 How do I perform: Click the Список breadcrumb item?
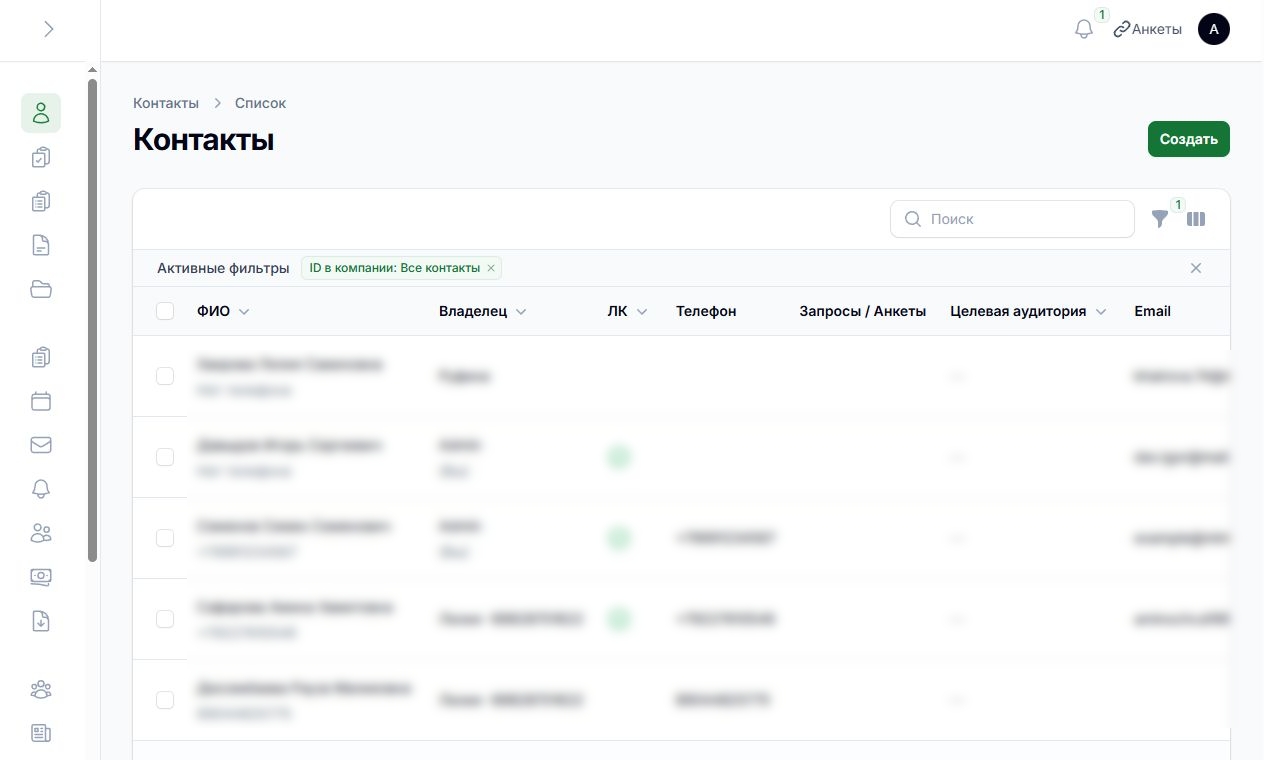coord(260,103)
